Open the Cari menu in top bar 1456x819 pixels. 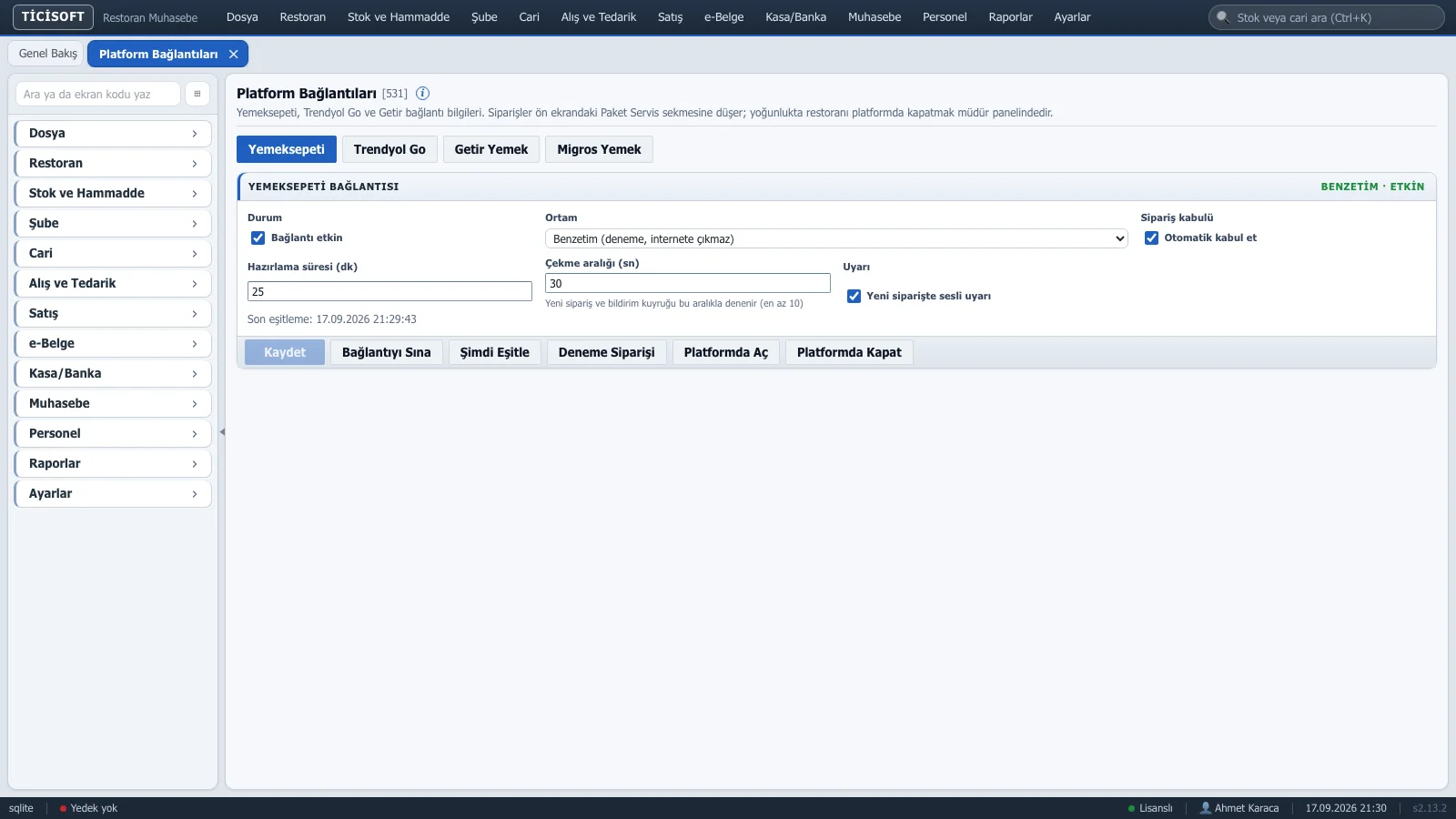coord(530,17)
